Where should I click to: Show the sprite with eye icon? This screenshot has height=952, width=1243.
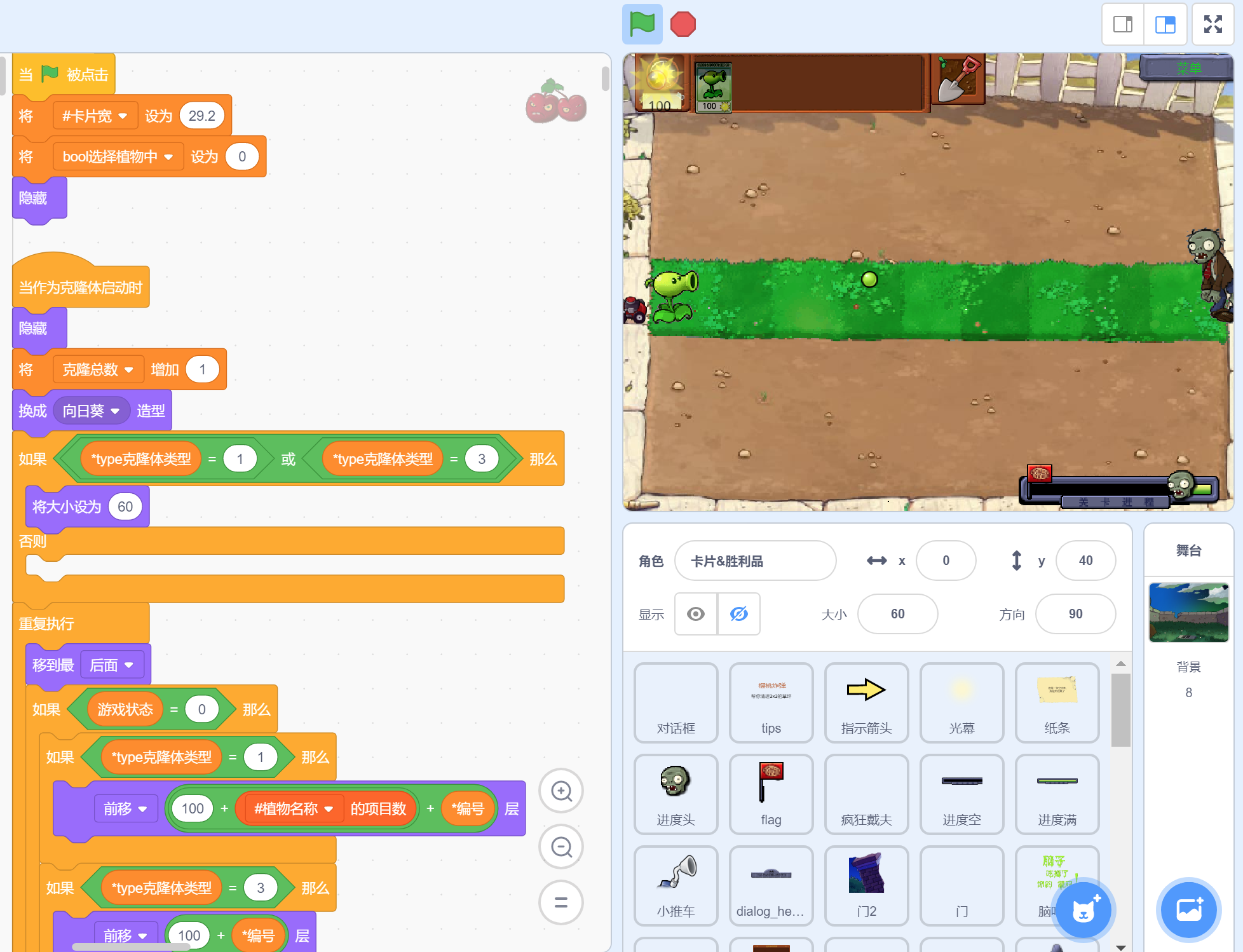(696, 614)
